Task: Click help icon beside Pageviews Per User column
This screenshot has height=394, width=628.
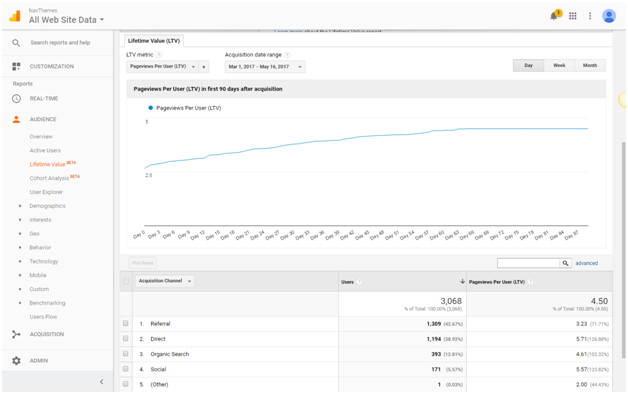Action: pyautogui.click(x=530, y=282)
